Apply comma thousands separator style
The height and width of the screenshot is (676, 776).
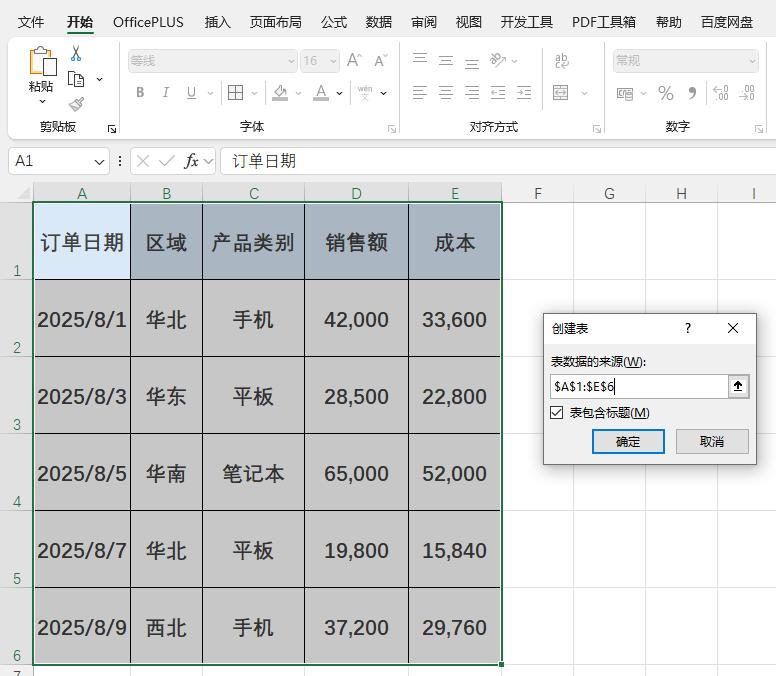(692, 93)
